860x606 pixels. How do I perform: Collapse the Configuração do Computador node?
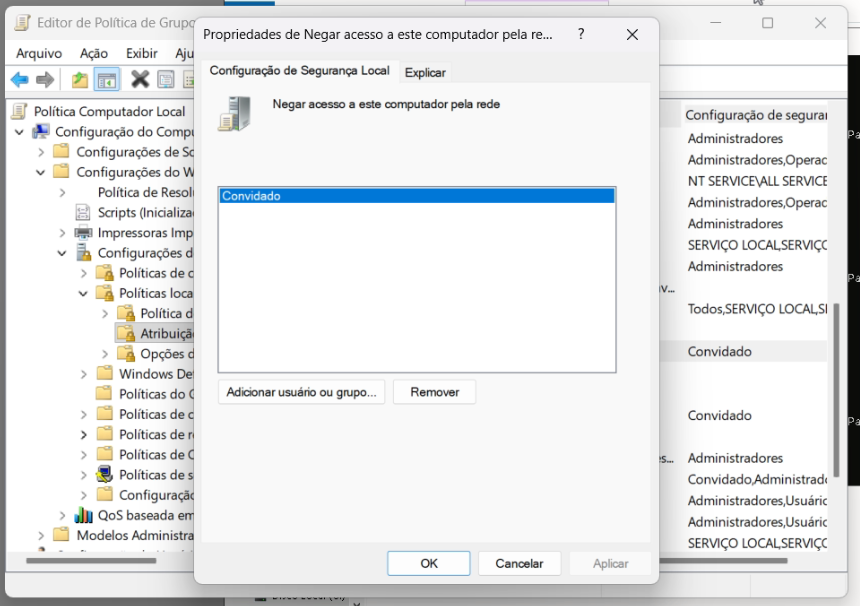[19, 132]
